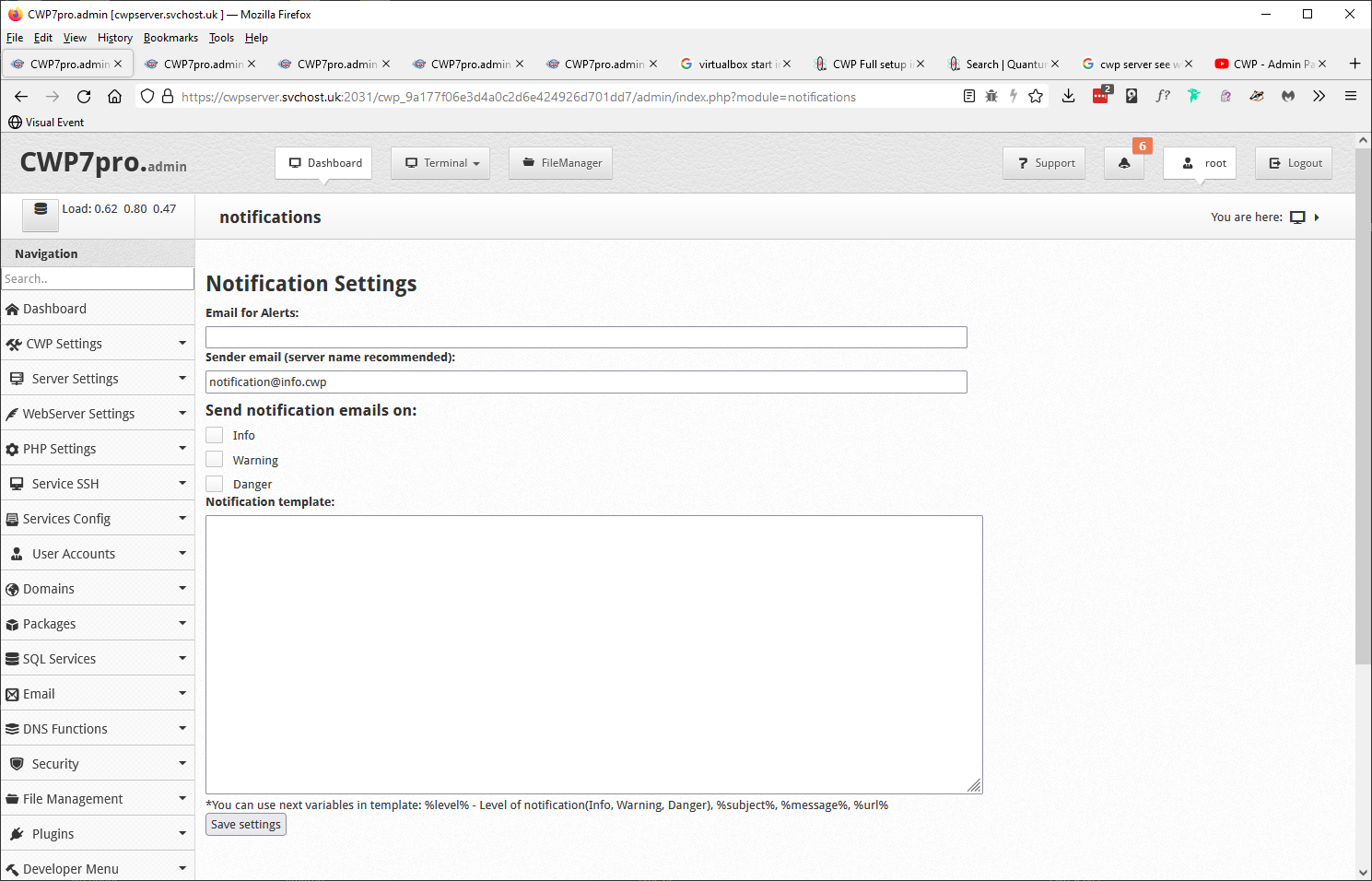Bookmark page with the star icon

[x=1036, y=96]
